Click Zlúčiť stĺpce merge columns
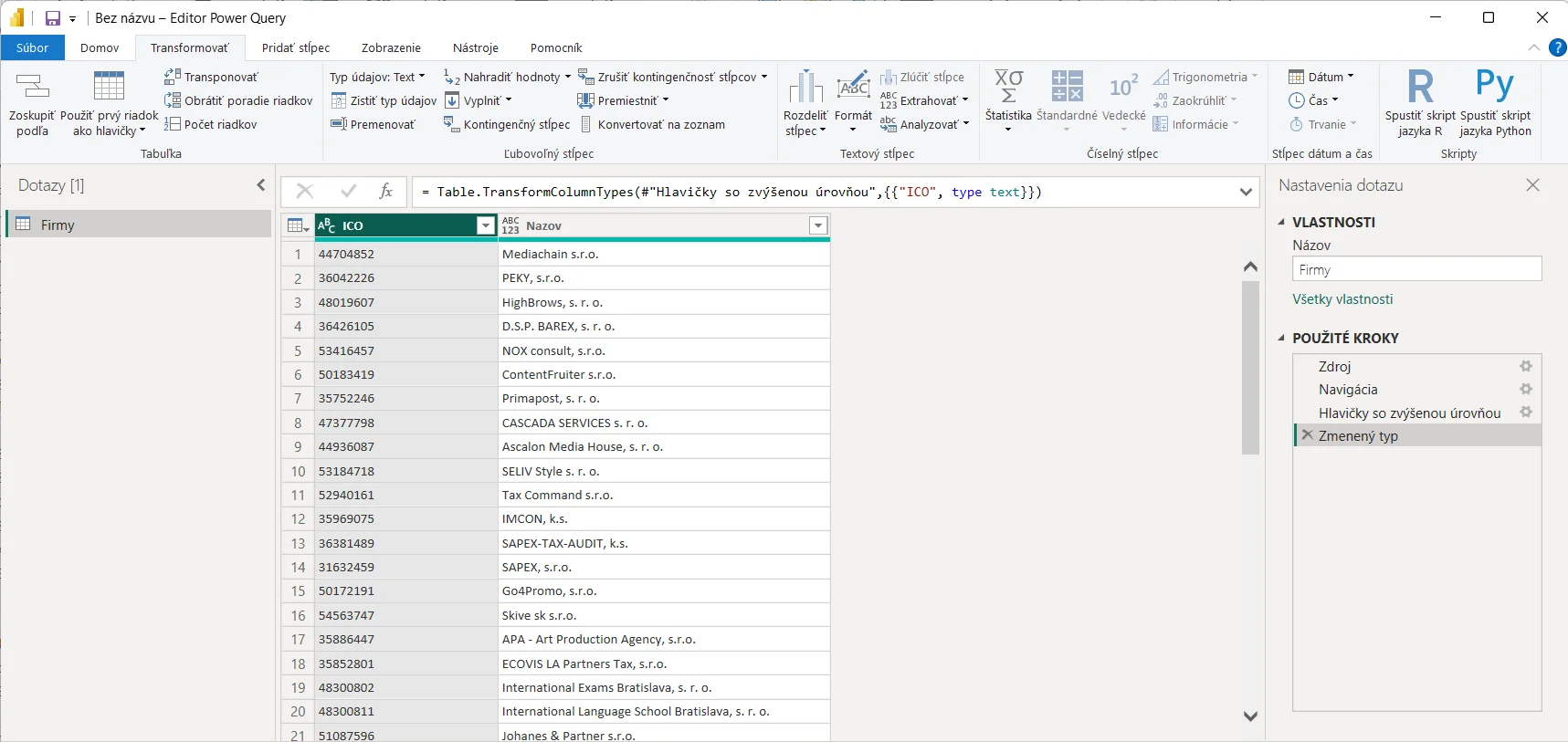The image size is (1568, 742). click(922, 77)
